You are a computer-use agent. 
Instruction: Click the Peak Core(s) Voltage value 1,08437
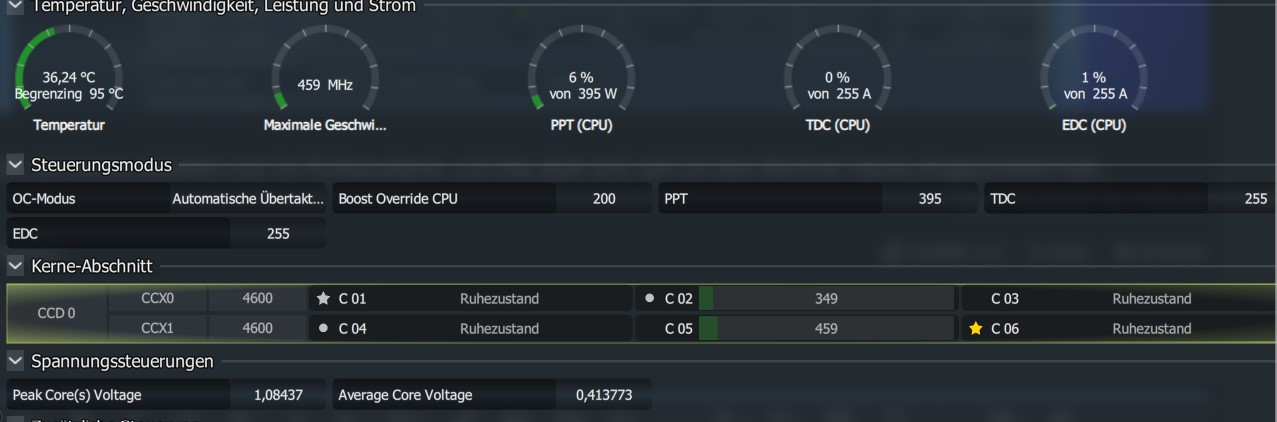click(278, 395)
